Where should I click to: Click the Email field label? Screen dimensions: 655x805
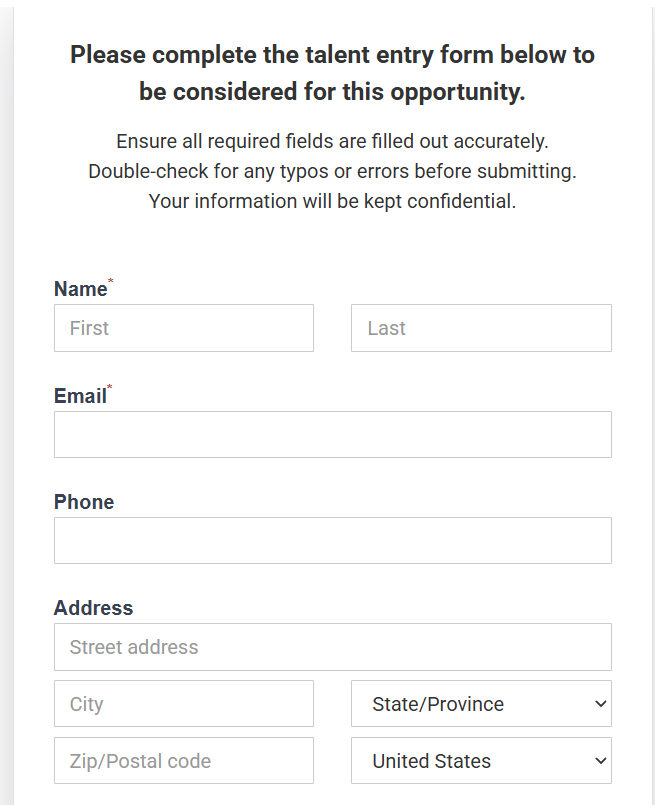click(x=80, y=396)
